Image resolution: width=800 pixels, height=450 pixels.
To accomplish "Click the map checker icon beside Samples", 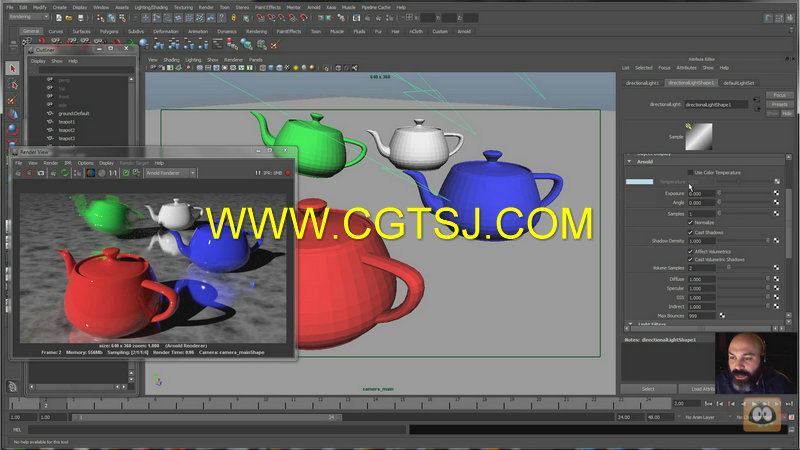I will coord(776,213).
